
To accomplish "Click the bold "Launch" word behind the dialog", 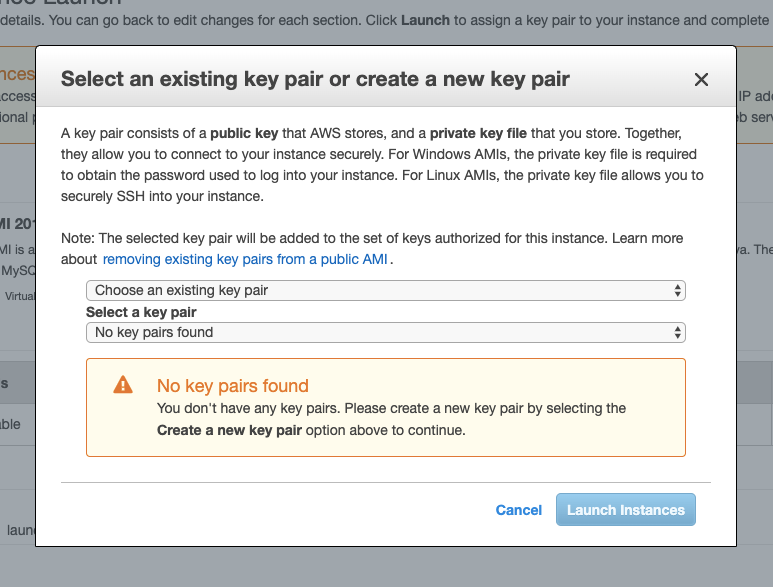I will click(425, 20).
